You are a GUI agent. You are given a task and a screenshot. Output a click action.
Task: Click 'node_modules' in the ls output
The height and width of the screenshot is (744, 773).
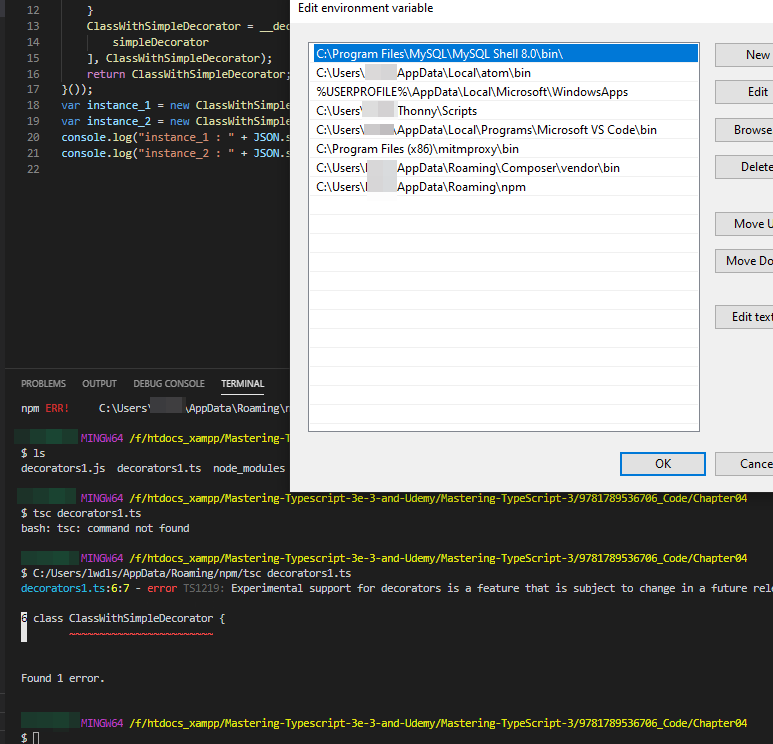click(x=249, y=468)
